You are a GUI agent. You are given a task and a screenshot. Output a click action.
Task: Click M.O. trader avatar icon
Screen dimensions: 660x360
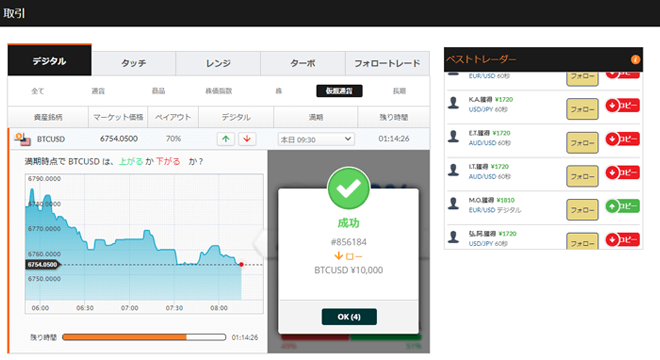point(453,203)
